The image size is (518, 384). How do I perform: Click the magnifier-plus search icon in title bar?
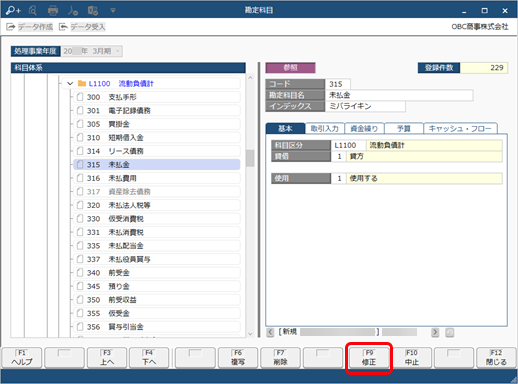coord(13,10)
